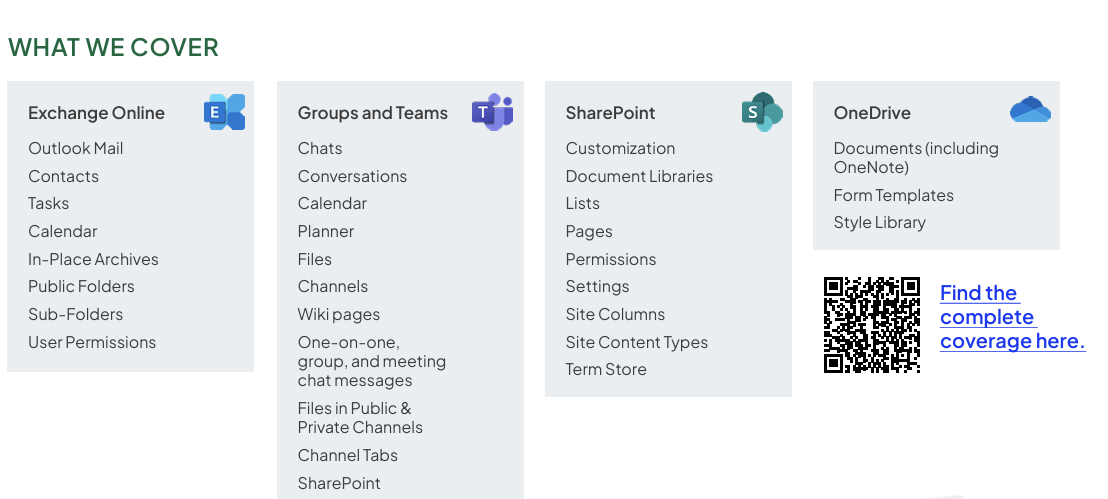Viewport: 1108px width, 499px height.
Task: Select 'SharePoint' item in Groups and Teams list
Action: tap(339, 483)
